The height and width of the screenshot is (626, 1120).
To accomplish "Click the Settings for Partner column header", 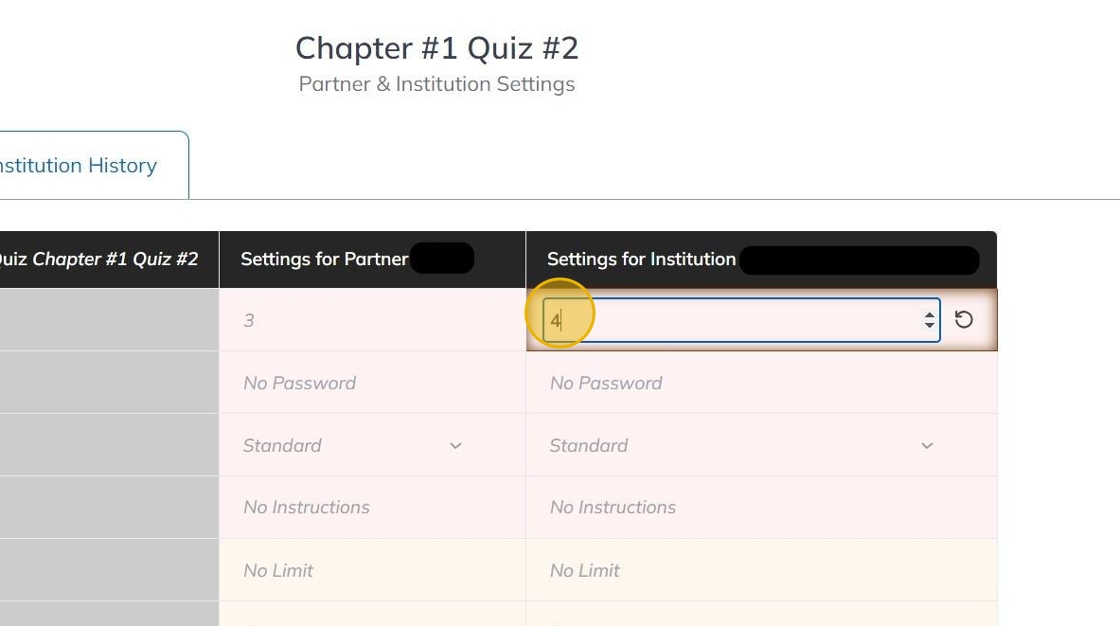I will 324,259.
